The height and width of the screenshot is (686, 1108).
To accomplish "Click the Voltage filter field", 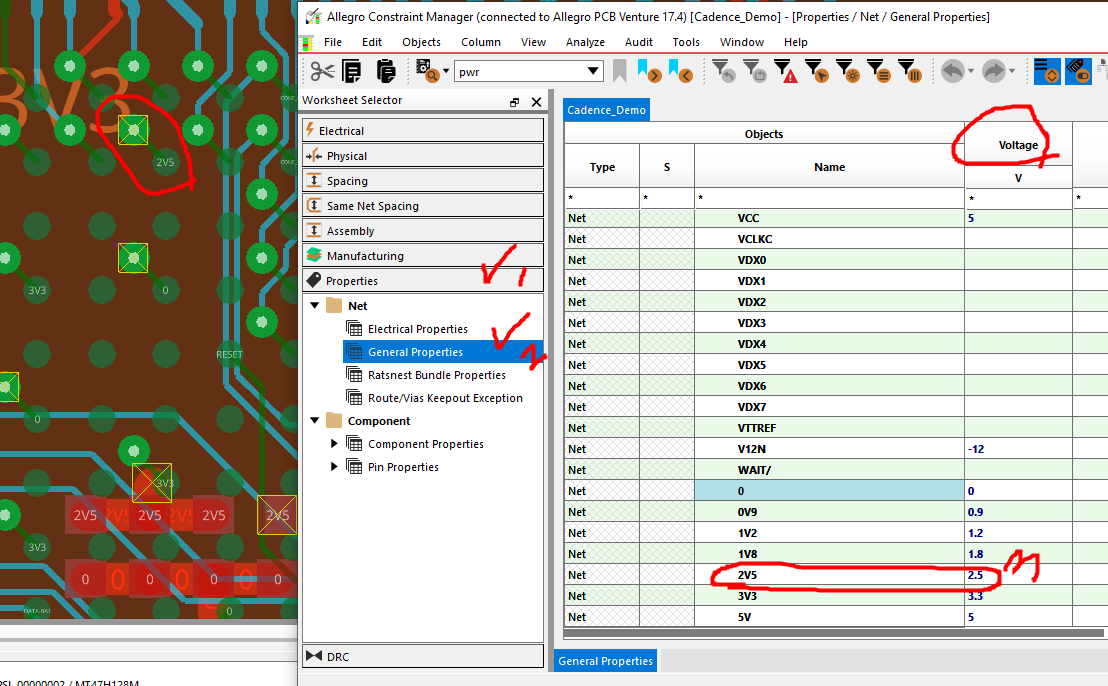I will point(1018,198).
